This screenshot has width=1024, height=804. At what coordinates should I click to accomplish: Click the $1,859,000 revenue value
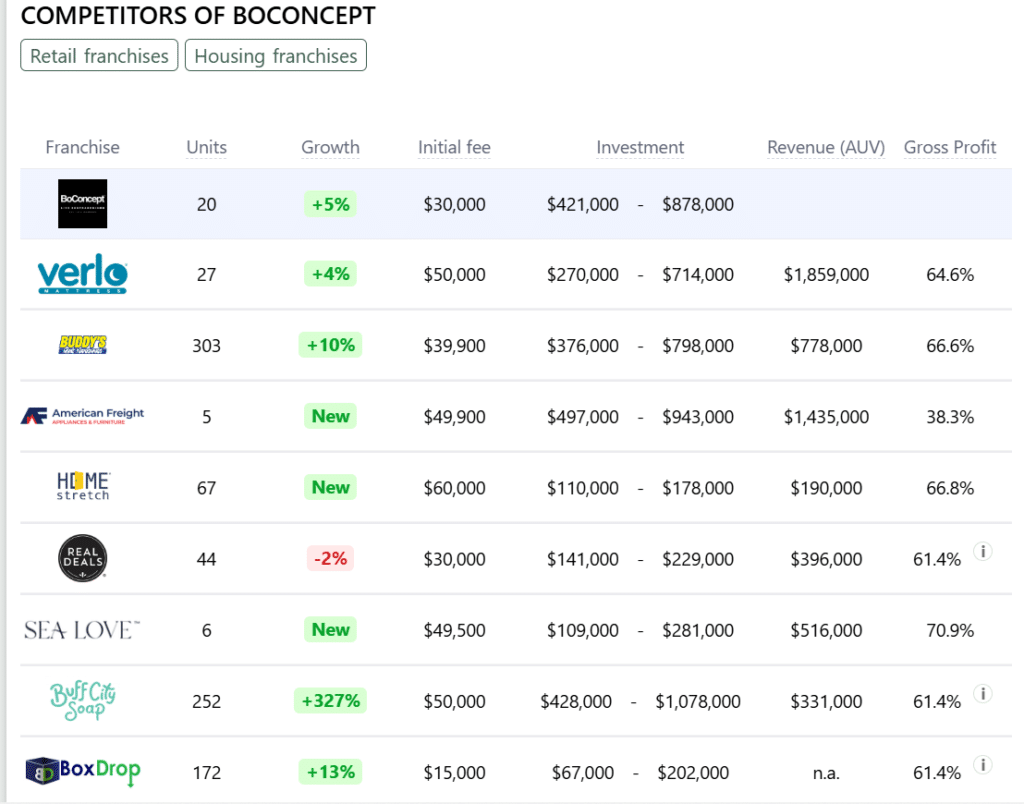tap(826, 274)
